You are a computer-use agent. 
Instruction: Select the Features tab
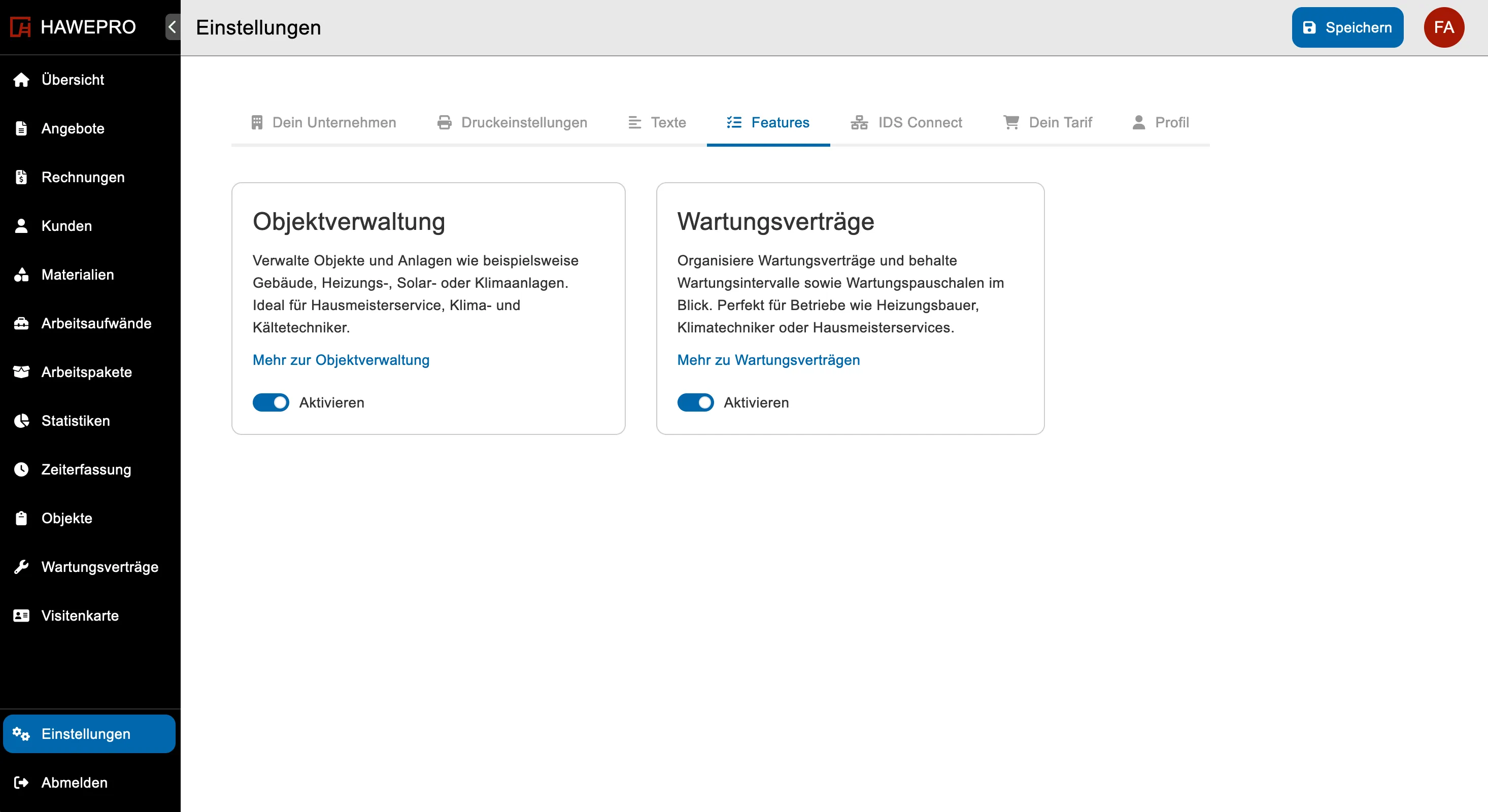tap(768, 122)
